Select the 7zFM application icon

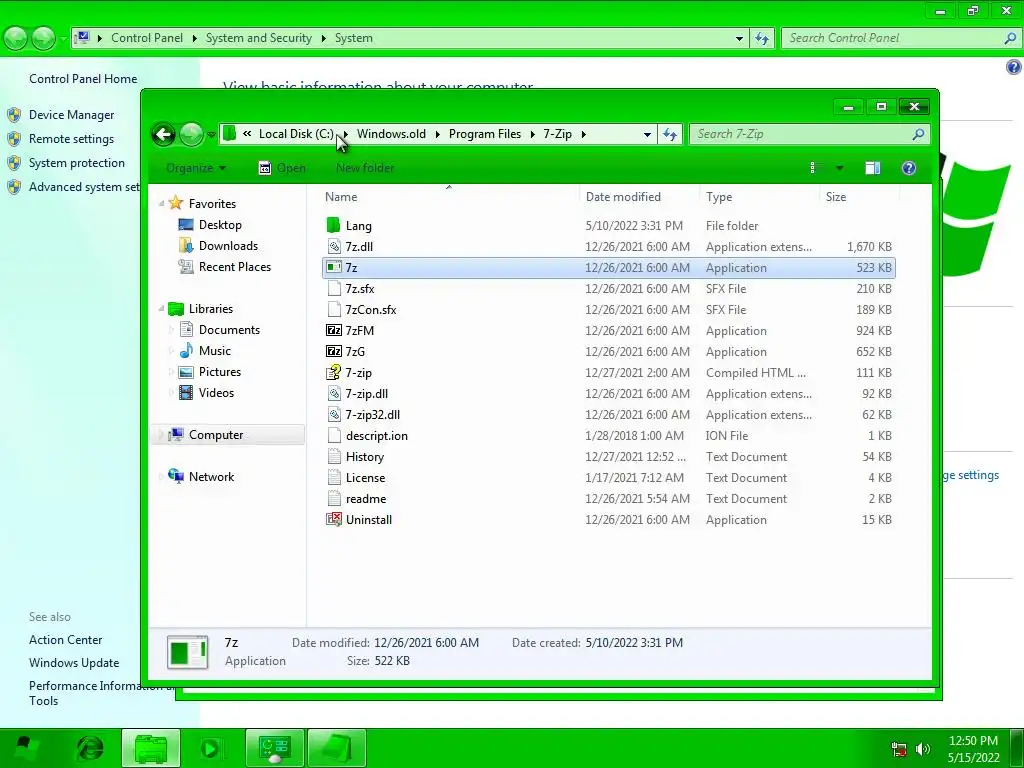334,330
